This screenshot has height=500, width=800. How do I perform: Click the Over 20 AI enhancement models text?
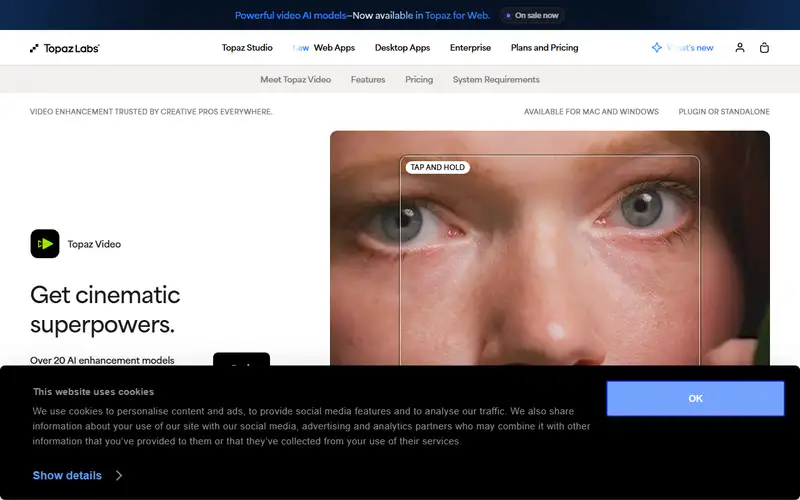point(102,360)
